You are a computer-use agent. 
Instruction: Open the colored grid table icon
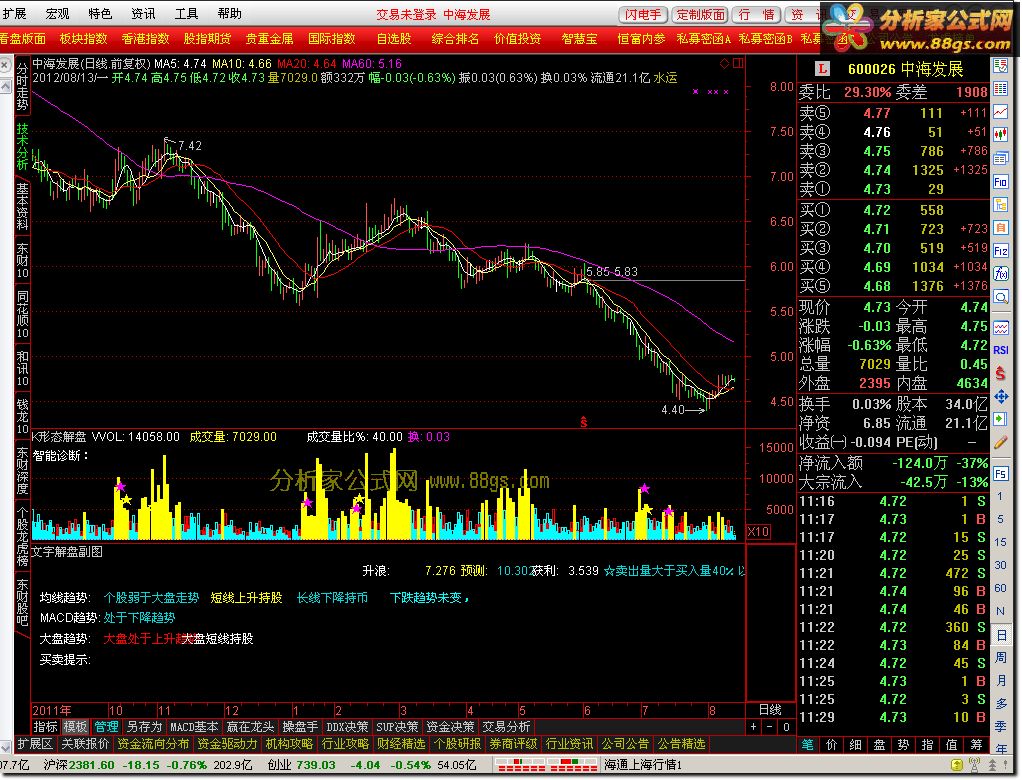pyautogui.click(x=1000, y=89)
